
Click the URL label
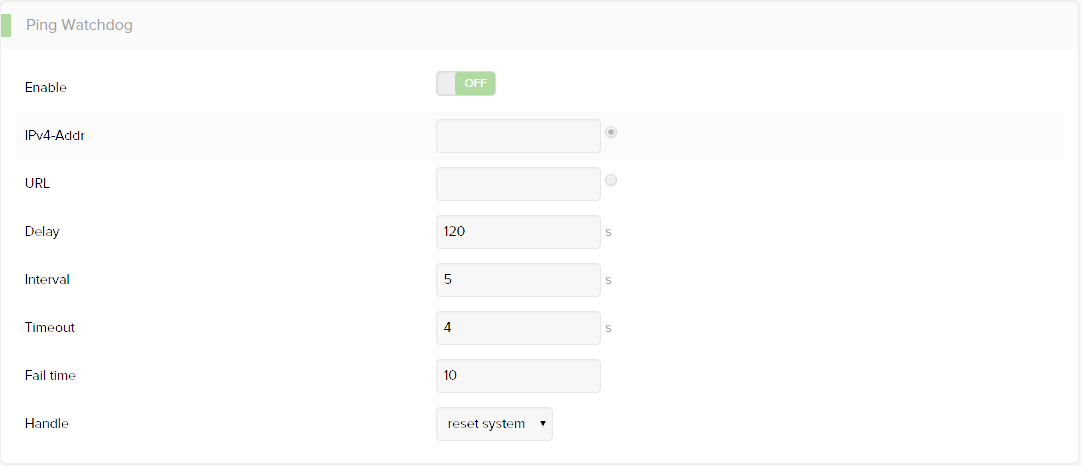pos(37,184)
